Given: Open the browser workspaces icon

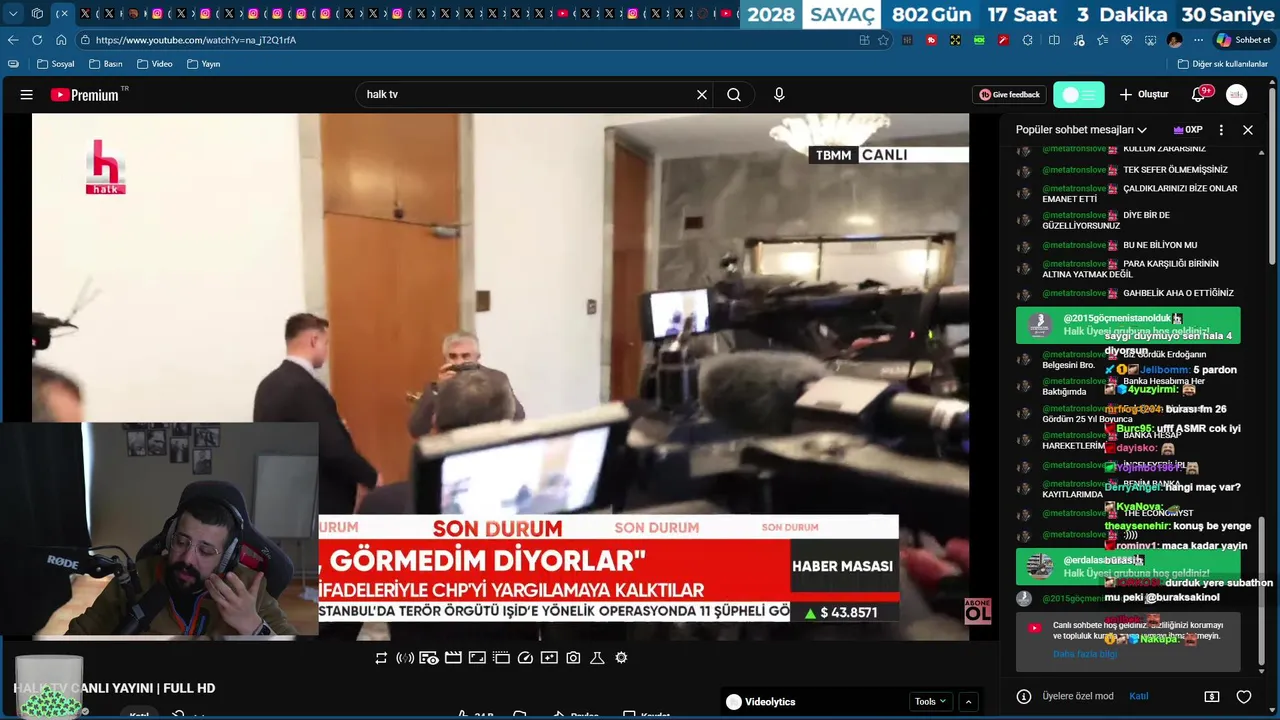Looking at the screenshot, I should 37,14.
